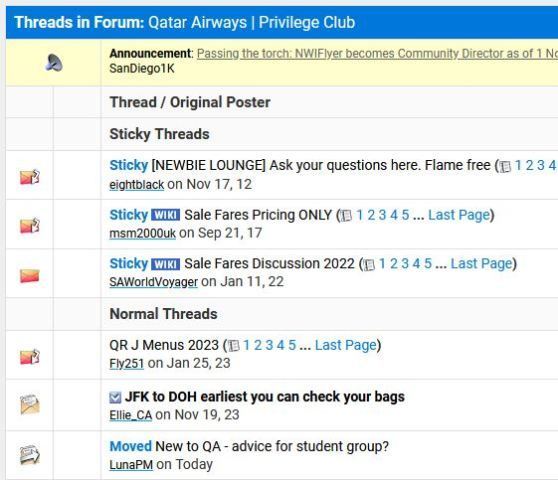The image size is (558, 480).
Task: Click the WIKI badge on Sale Fares Pricing ONLY
Action: [165, 215]
